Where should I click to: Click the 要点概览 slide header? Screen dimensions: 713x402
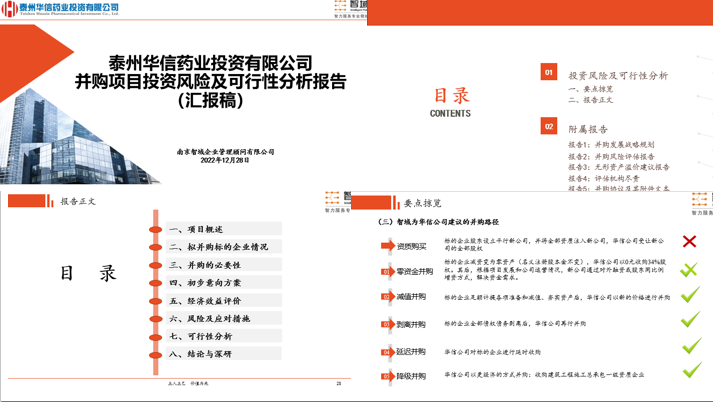[422, 203]
